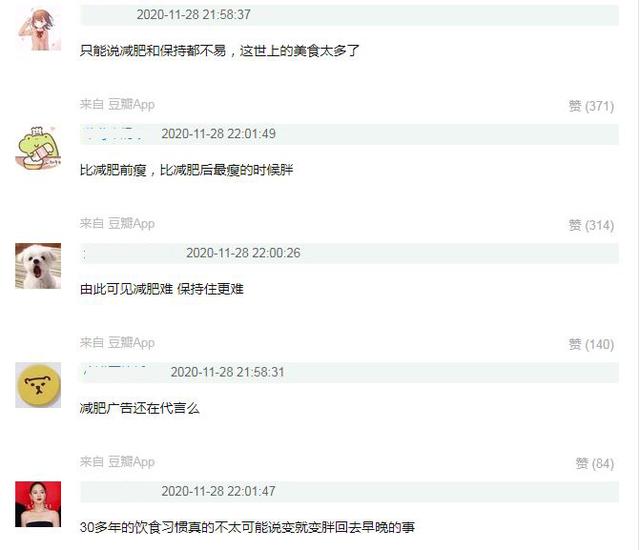Like the comment with 赞 (314)
Screen dimensions: 640x550
tap(591, 225)
